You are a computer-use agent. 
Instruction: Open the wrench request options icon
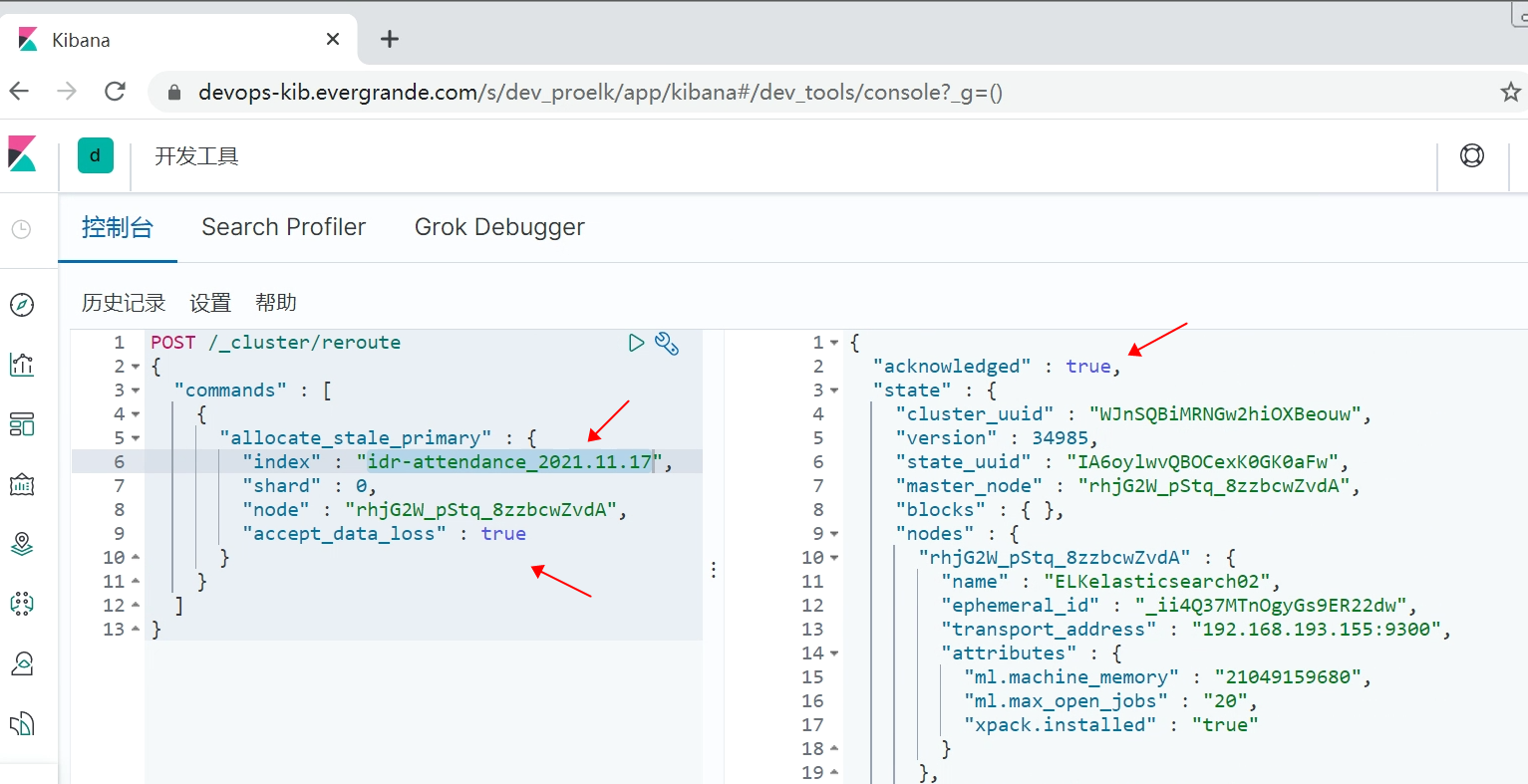point(667,344)
